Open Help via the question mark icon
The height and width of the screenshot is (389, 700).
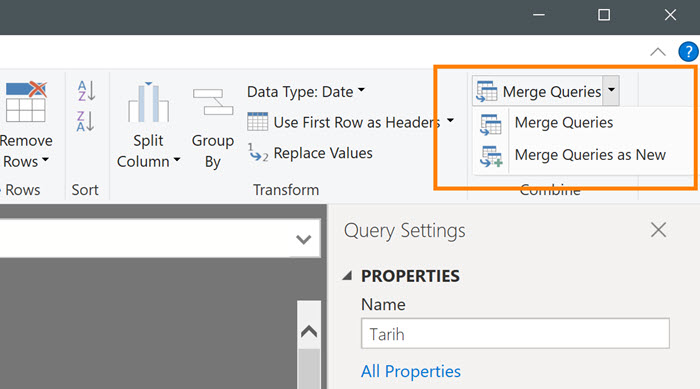[x=688, y=52]
